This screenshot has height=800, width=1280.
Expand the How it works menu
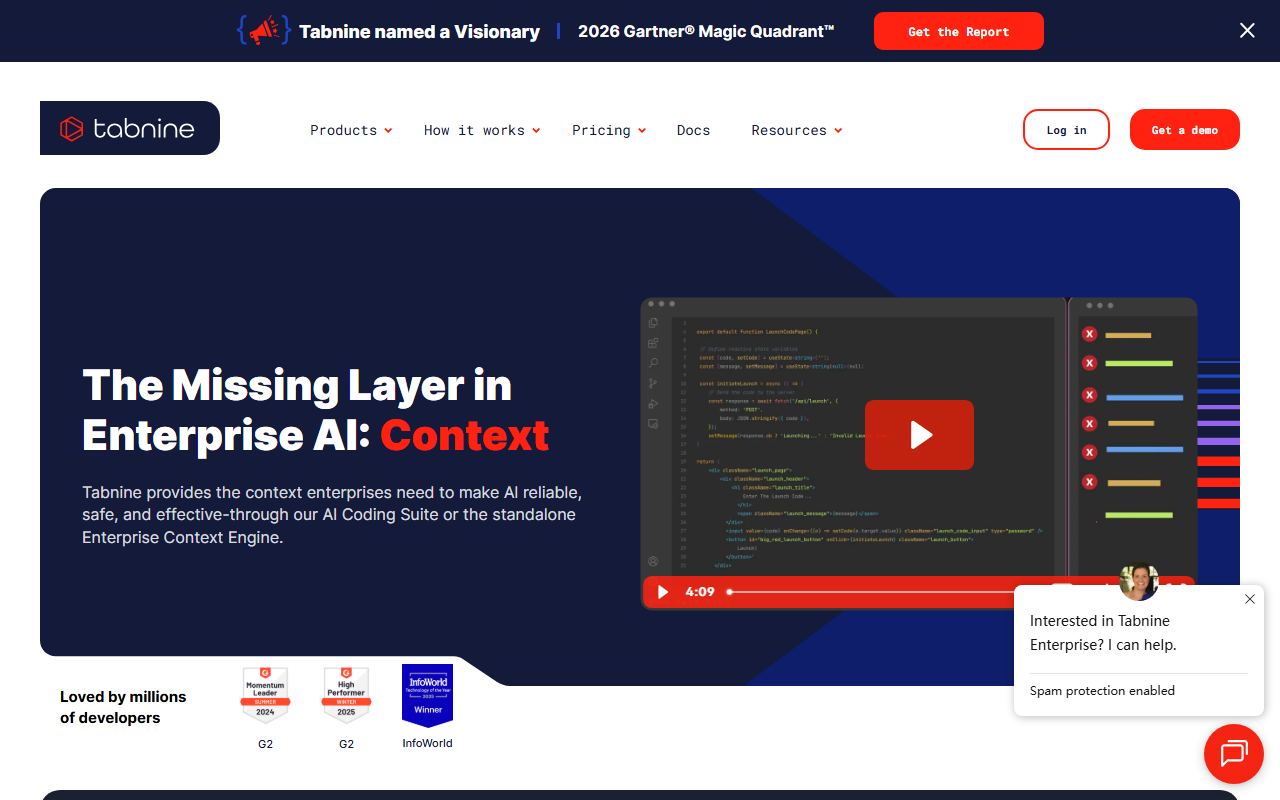point(482,130)
